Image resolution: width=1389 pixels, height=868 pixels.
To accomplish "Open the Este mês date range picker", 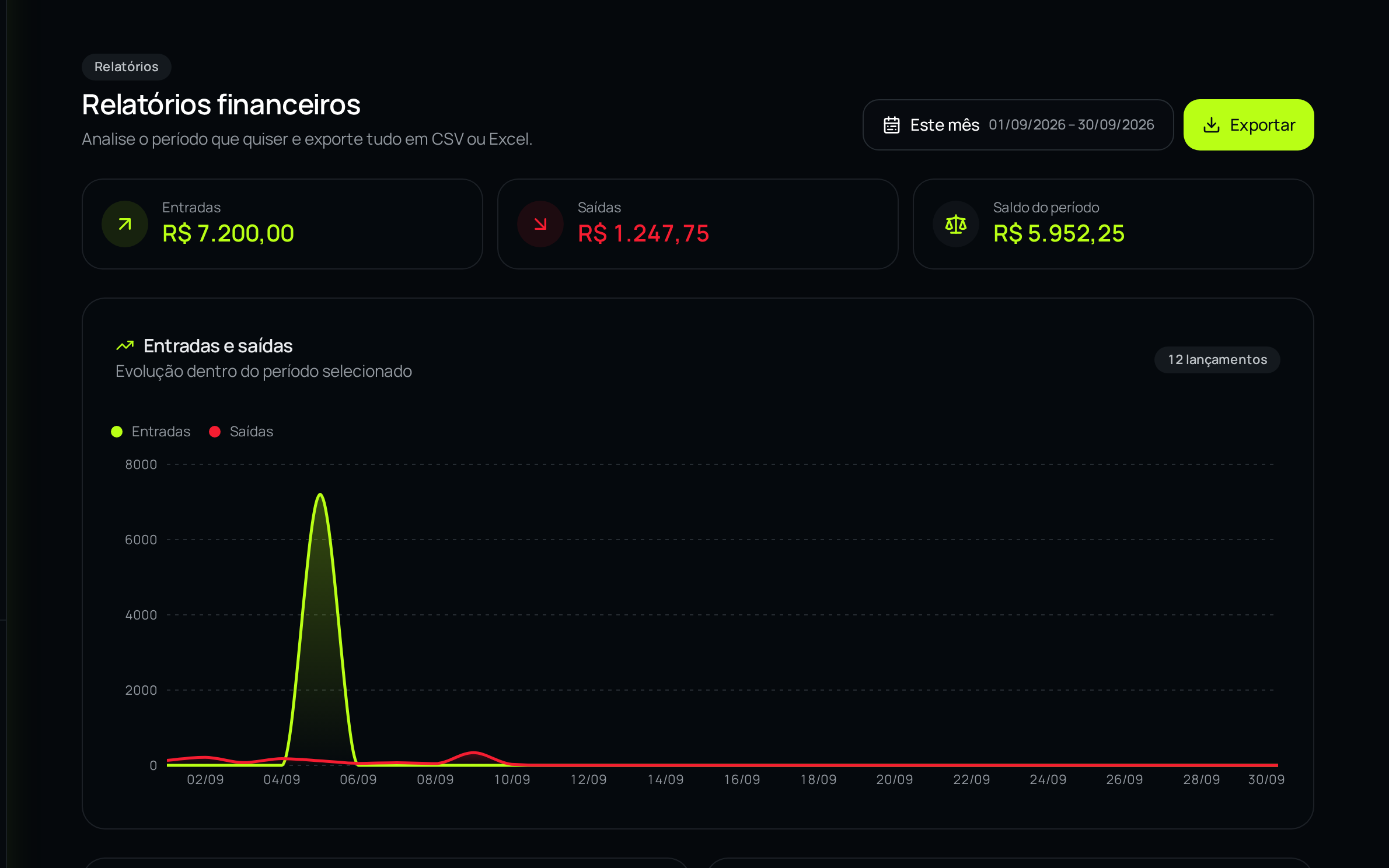I will 1018,125.
